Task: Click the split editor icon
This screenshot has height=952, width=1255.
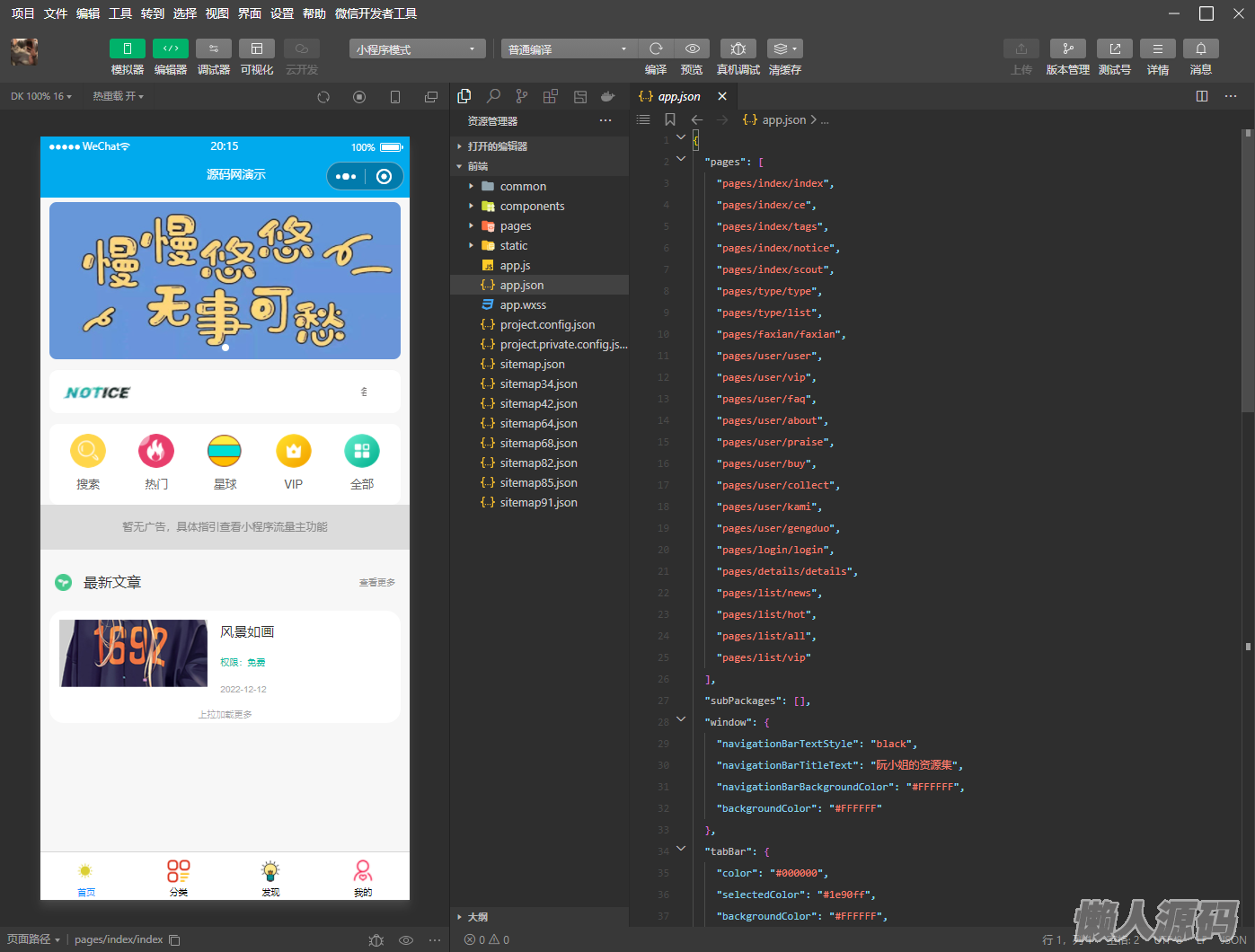Action: (x=1202, y=96)
